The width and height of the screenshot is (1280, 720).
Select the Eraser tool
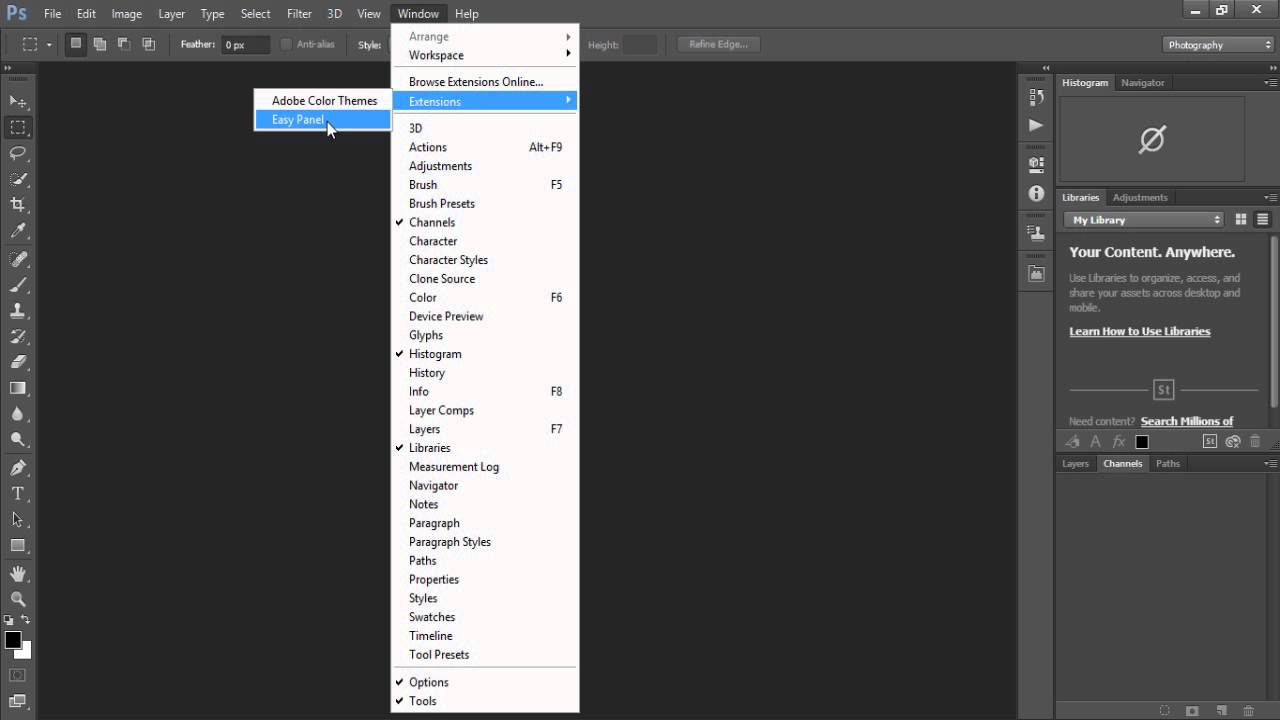click(18, 362)
